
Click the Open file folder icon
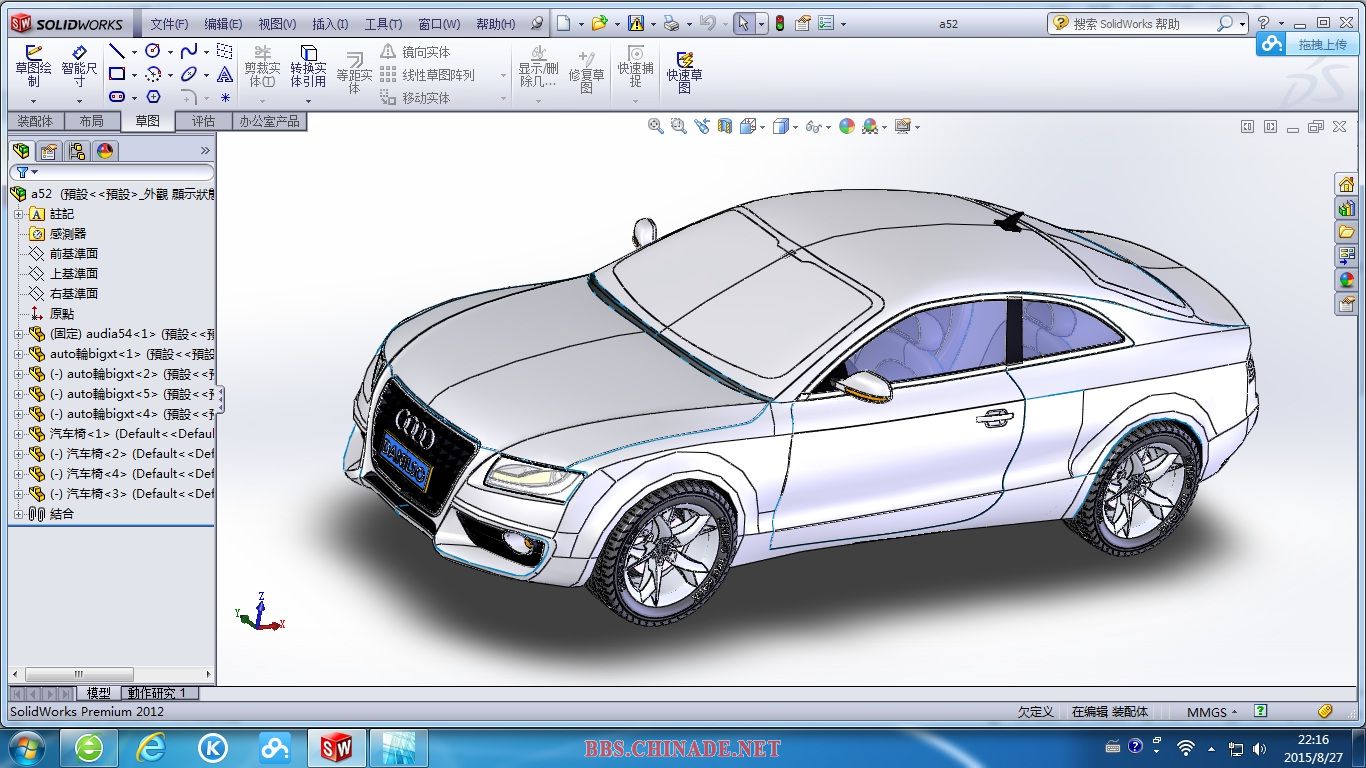click(x=598, y=23)
